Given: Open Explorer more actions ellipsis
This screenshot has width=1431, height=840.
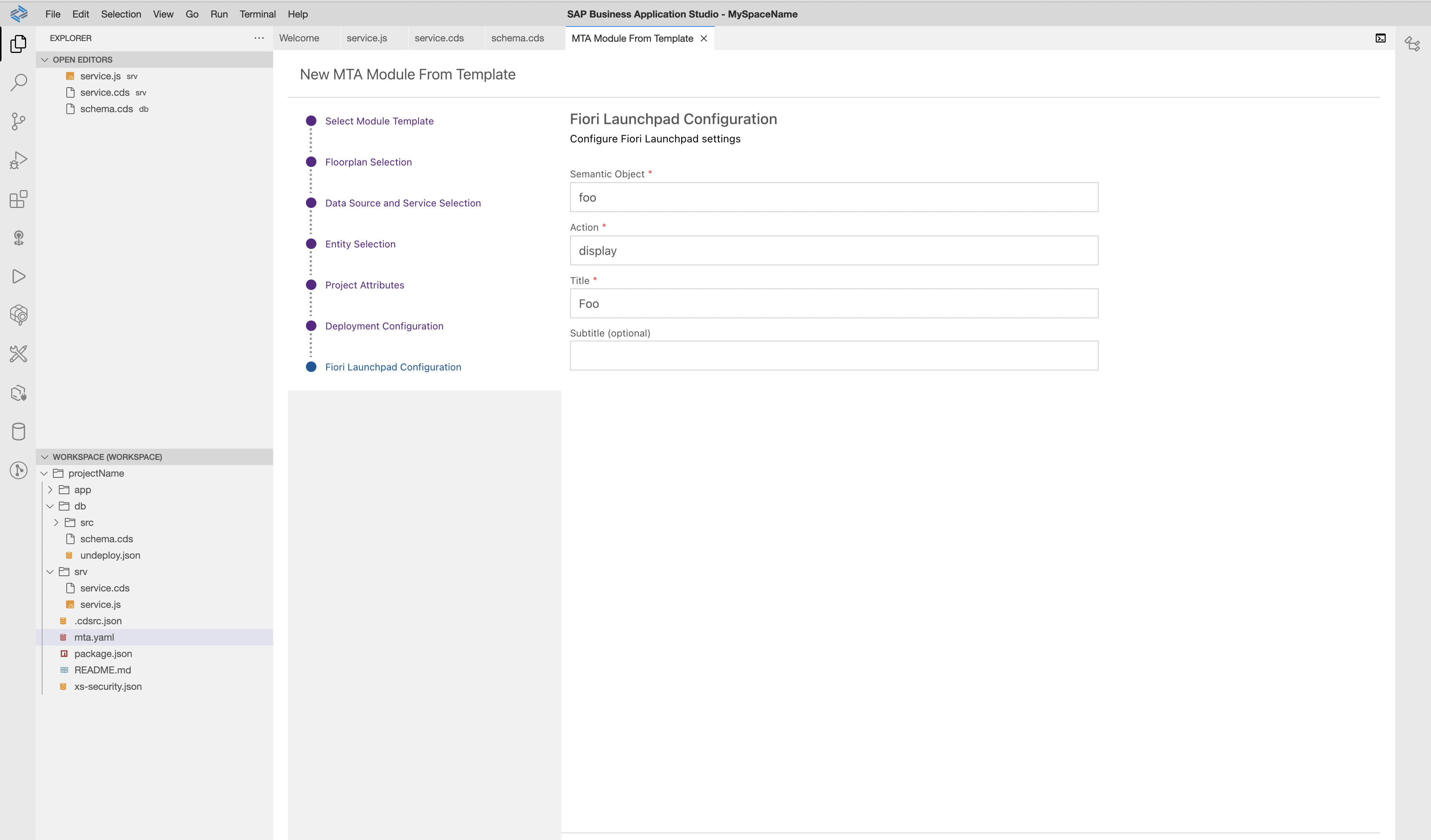Looking at the screenshot, I should pyautogui.click(x=259, y=38).
